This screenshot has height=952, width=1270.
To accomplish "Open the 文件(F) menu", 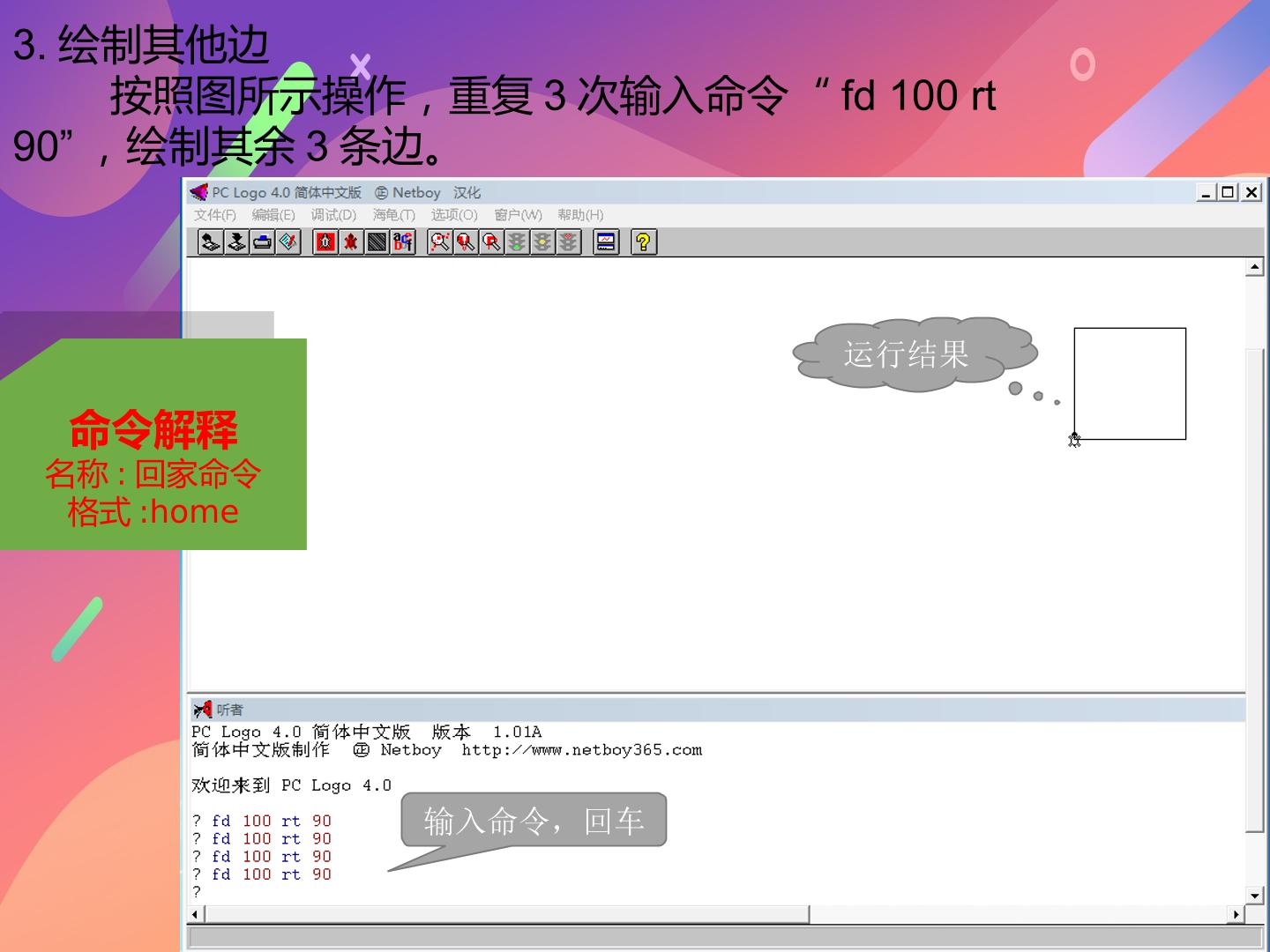I will pyautogui.click(x=215, y=215).
